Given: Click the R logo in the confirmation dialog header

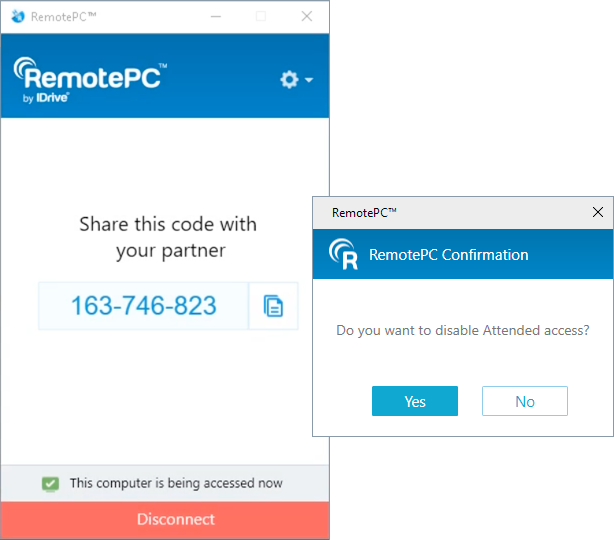Looking at the screenshot, I should click(344, 255).
